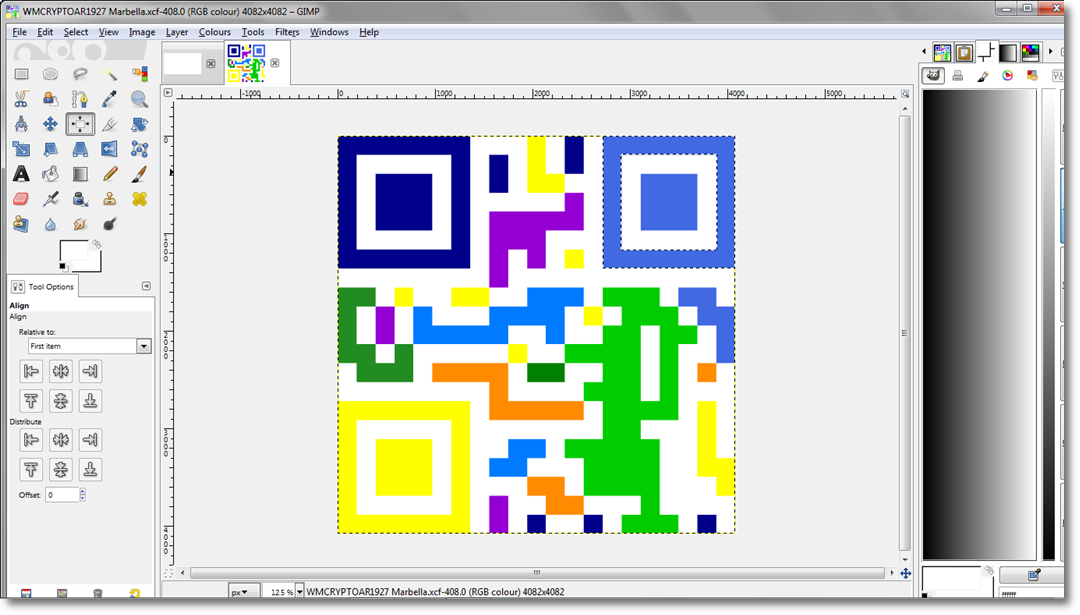Toggle zoom image when window resizes
Screen dimensions: 1080x615
tap(905, 94)
